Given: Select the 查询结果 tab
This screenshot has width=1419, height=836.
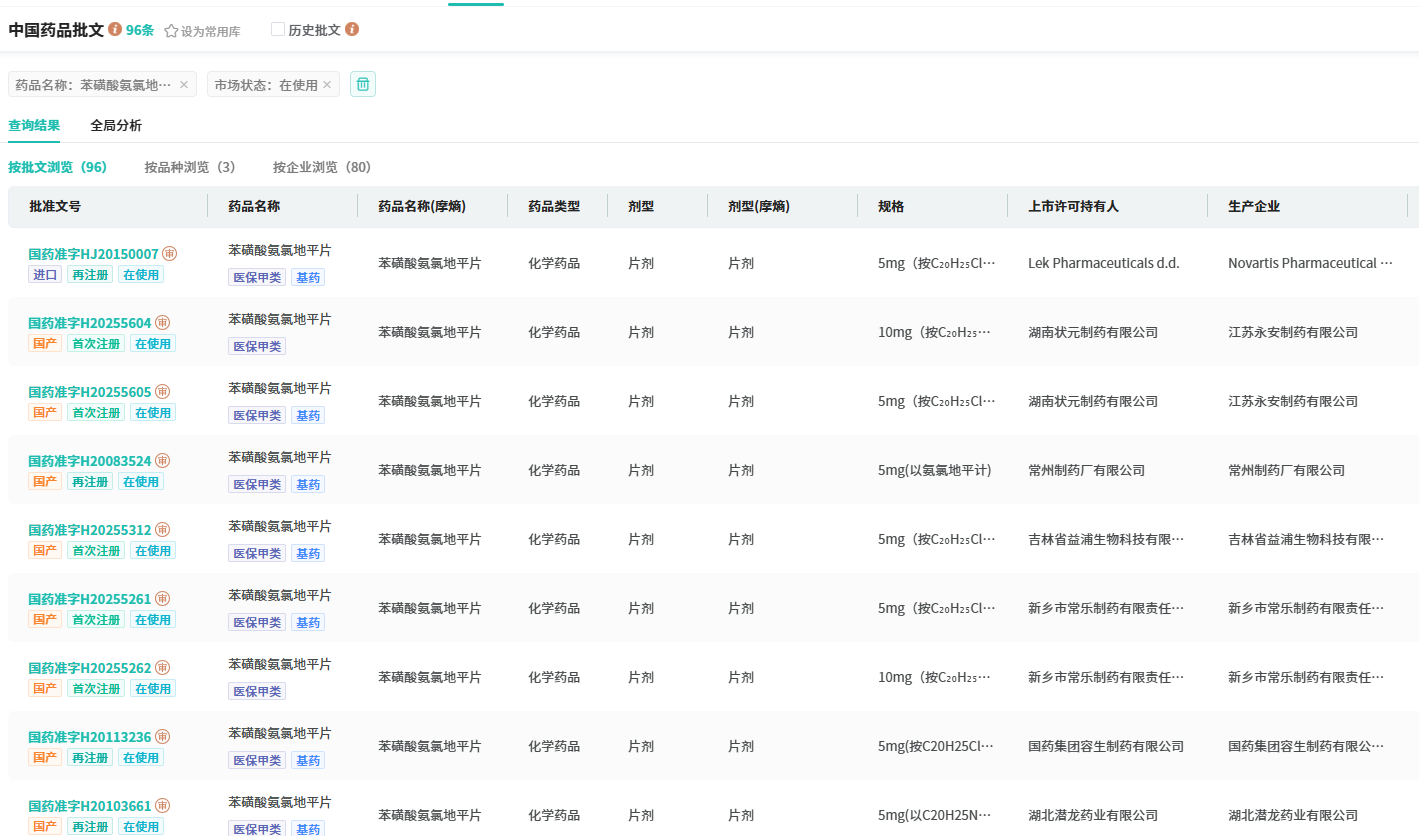Looking at the screenshot, I should [34, 126].
